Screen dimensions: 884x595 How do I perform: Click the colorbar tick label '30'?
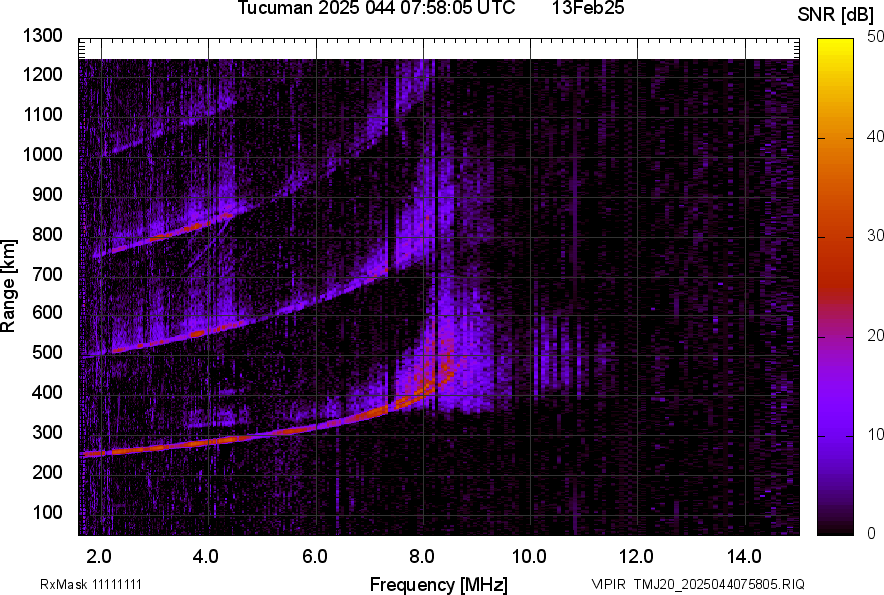(875, 235)
